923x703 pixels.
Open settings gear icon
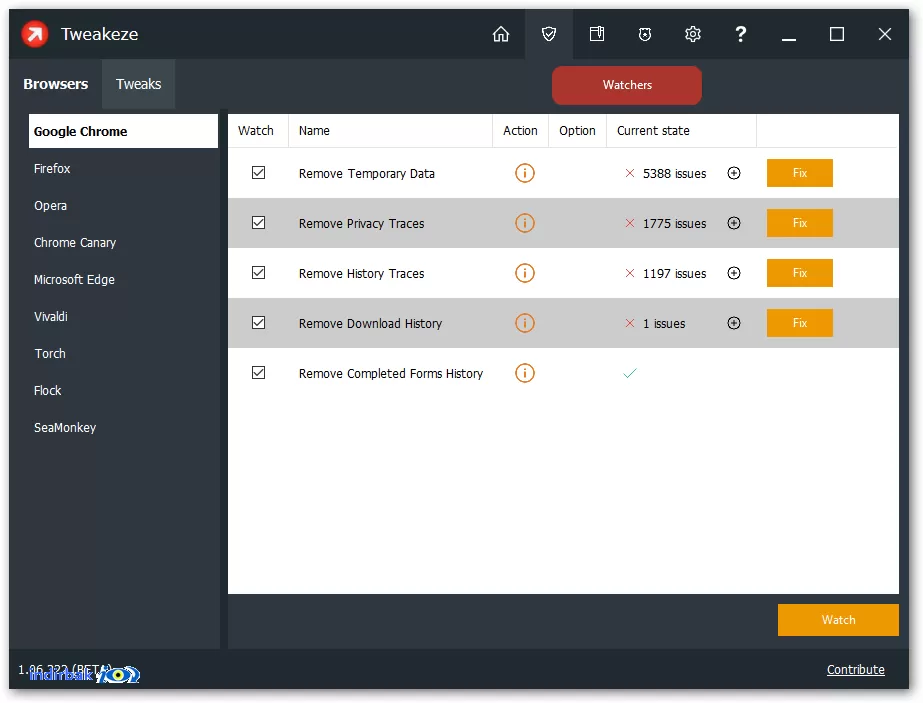click(x=693, y=34)
